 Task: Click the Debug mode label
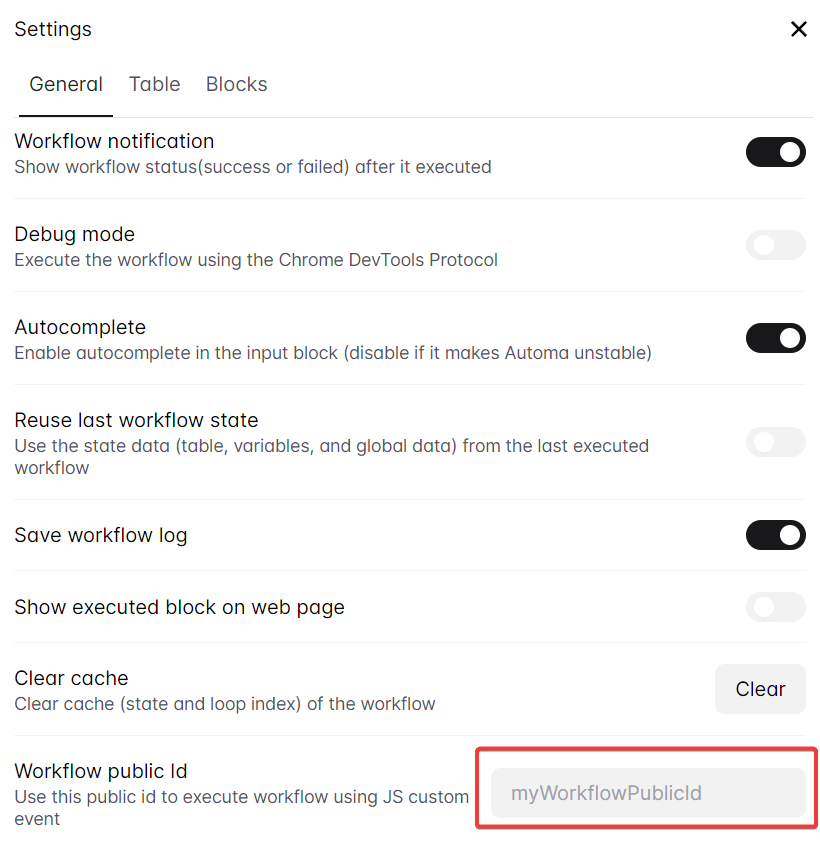point(74,234)
